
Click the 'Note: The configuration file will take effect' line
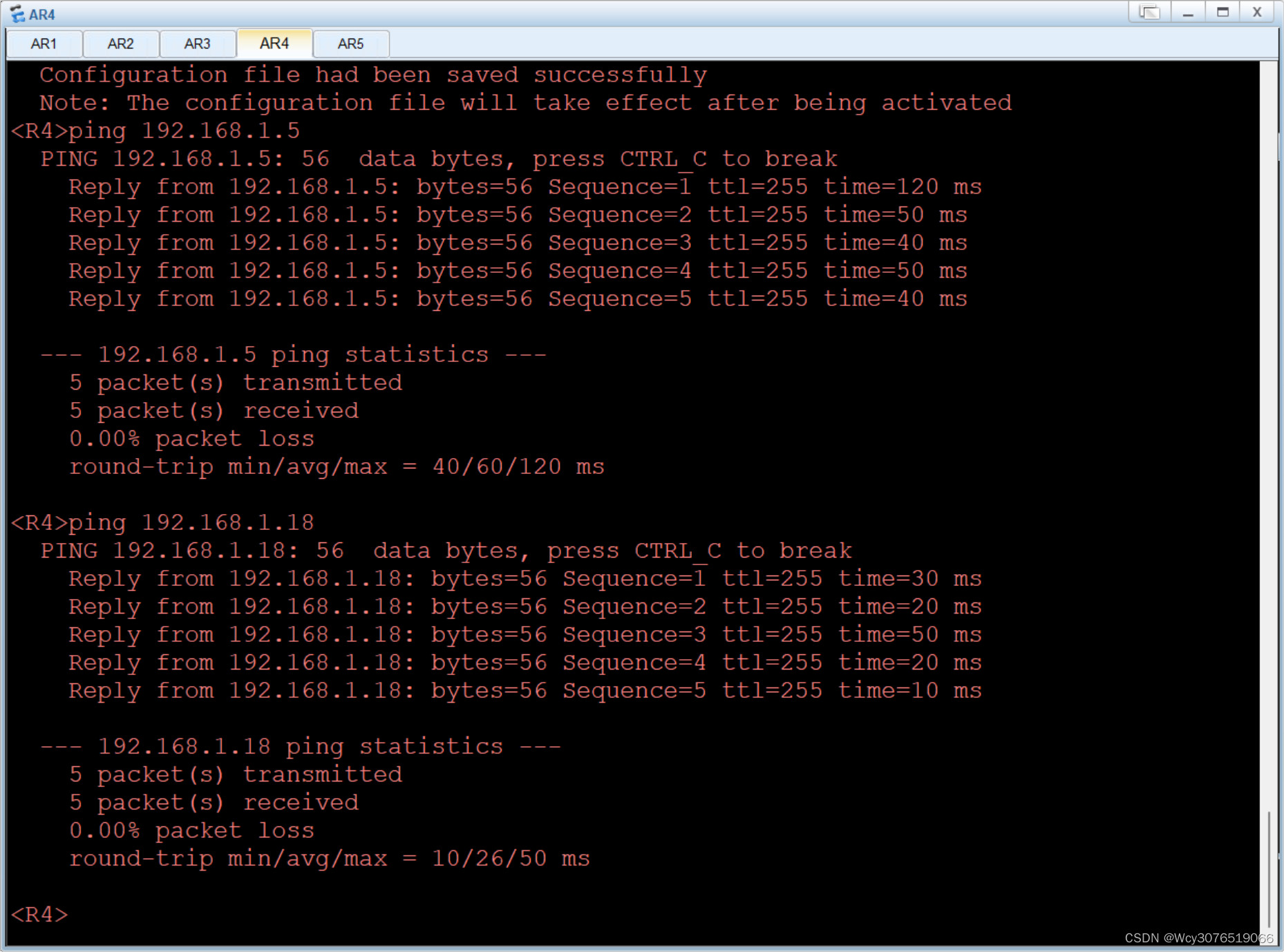[x=525, y=103]
